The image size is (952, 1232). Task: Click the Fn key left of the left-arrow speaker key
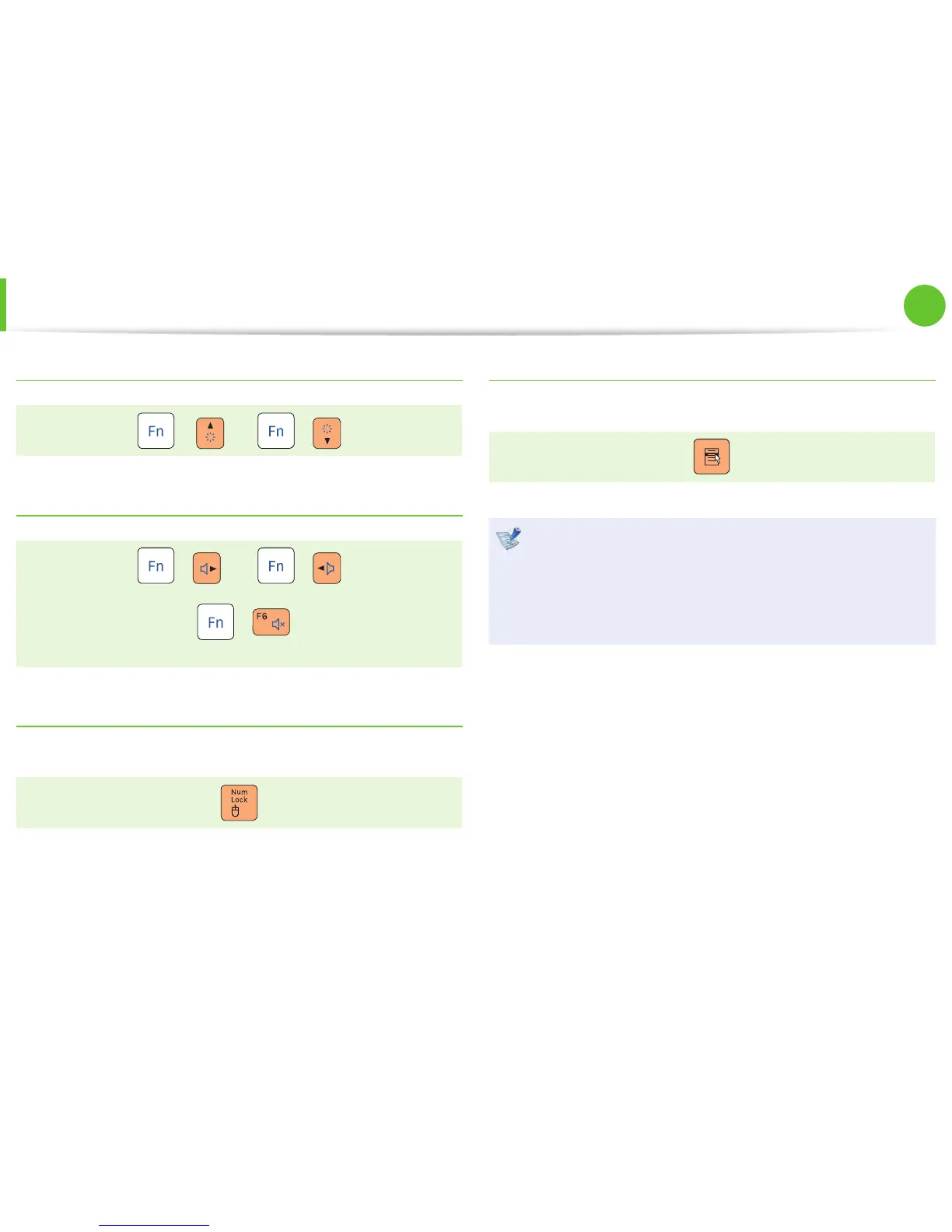point(276,565)
